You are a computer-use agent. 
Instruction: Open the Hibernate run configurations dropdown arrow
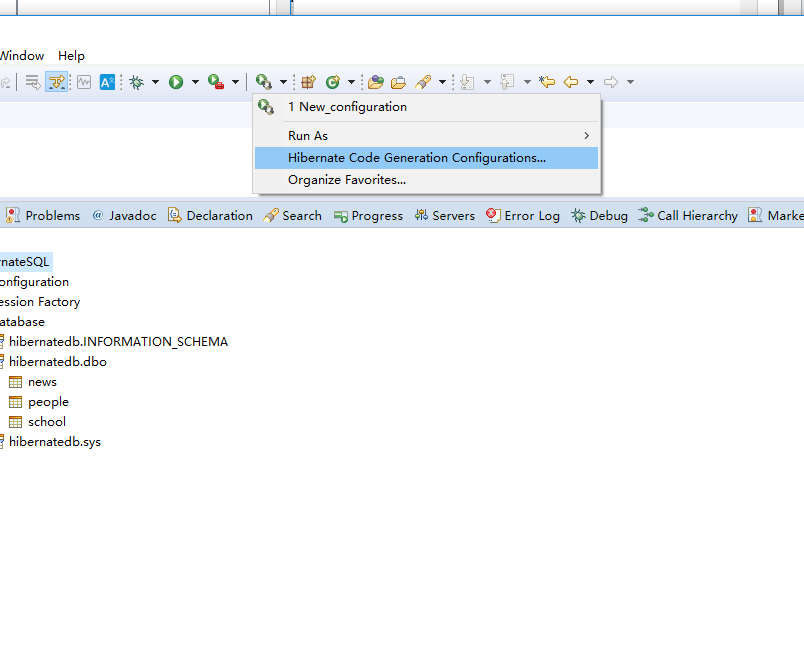tap(283, 82)
